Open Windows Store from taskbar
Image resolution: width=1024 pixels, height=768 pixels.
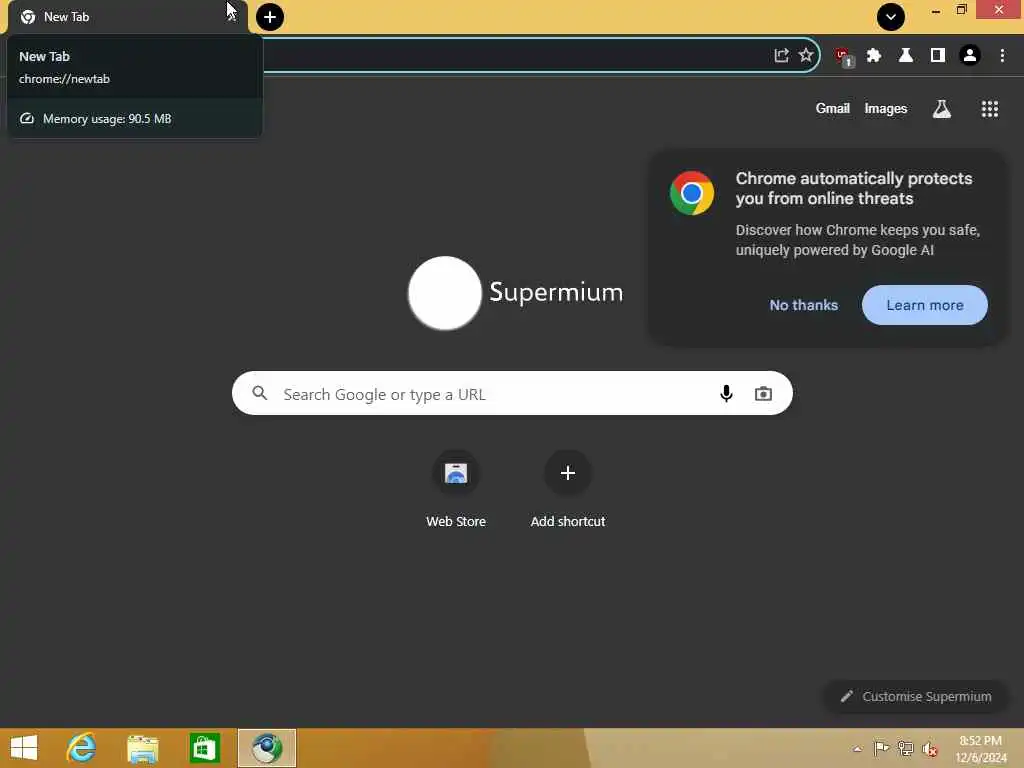204,748
